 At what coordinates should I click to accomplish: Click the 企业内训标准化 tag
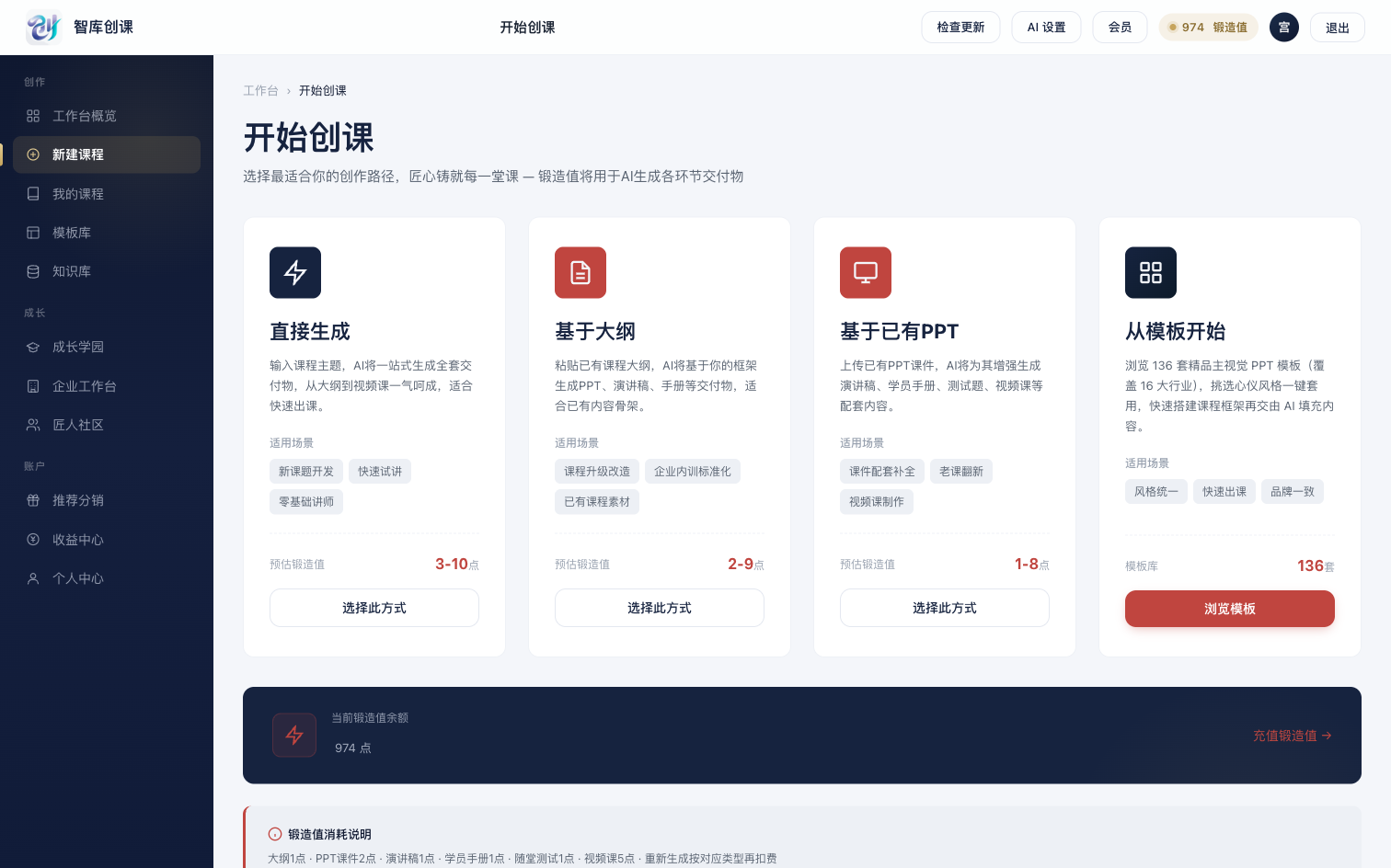[693, 472]
